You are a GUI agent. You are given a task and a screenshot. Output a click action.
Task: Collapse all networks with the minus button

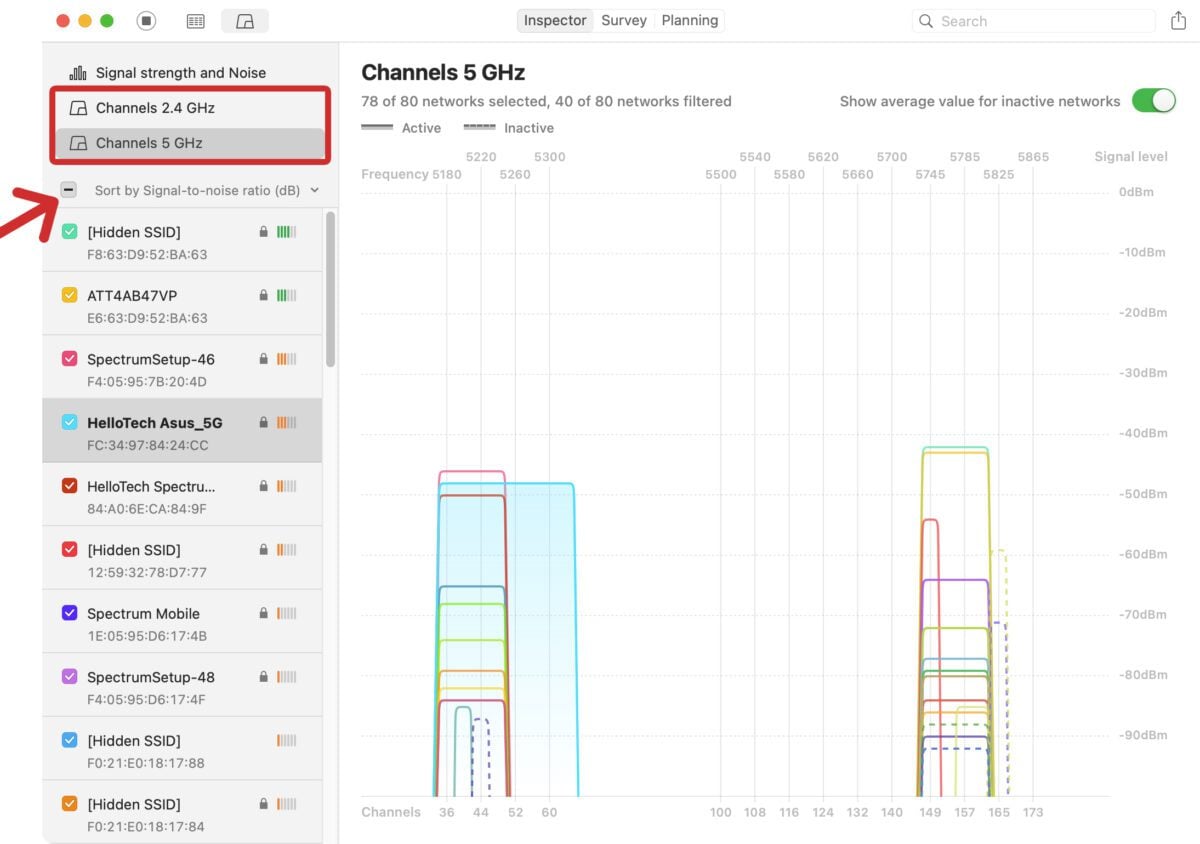(x=67, y=189)
